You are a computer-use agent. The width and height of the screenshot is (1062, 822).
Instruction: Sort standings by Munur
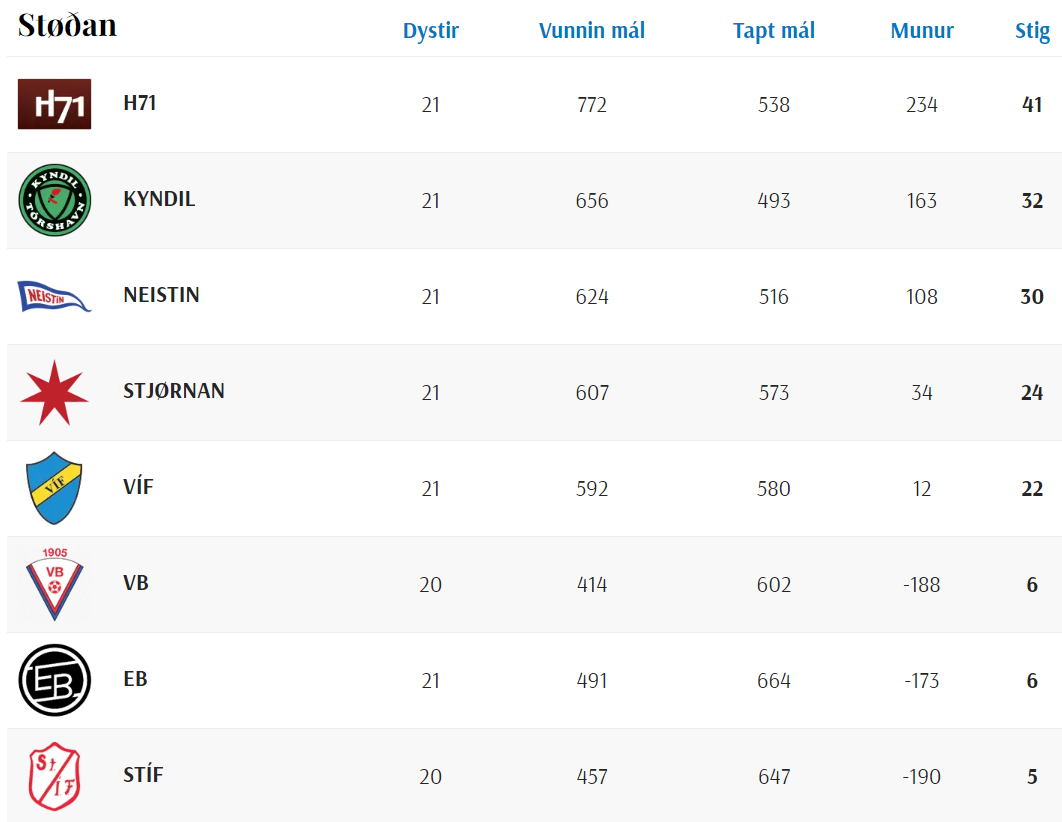(x=922, y=30)
